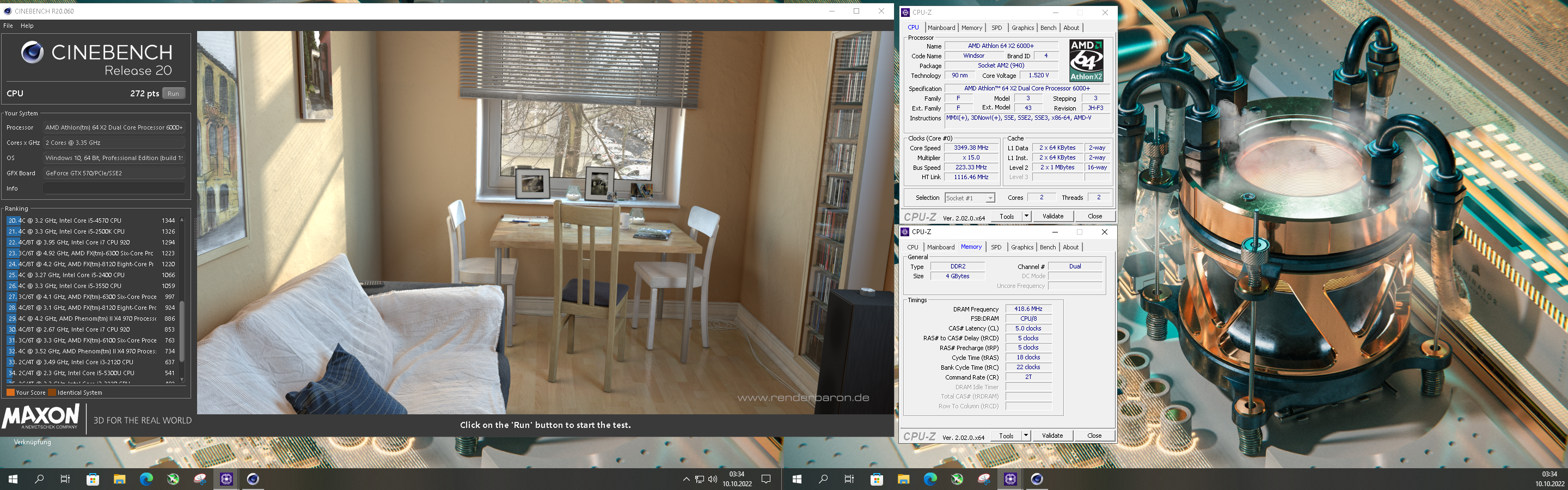Screen dimensions: 1568x490
Task: Expand Tools dropdown arrow in the CPU-Z processor window
Action: point(1026,216)
